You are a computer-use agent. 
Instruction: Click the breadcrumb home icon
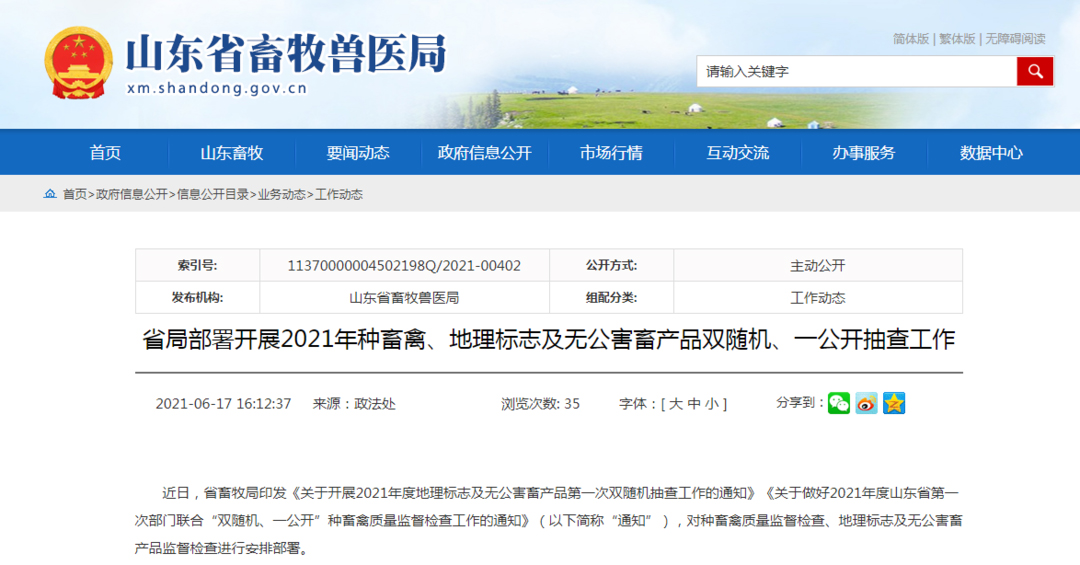tap(50, 194)
